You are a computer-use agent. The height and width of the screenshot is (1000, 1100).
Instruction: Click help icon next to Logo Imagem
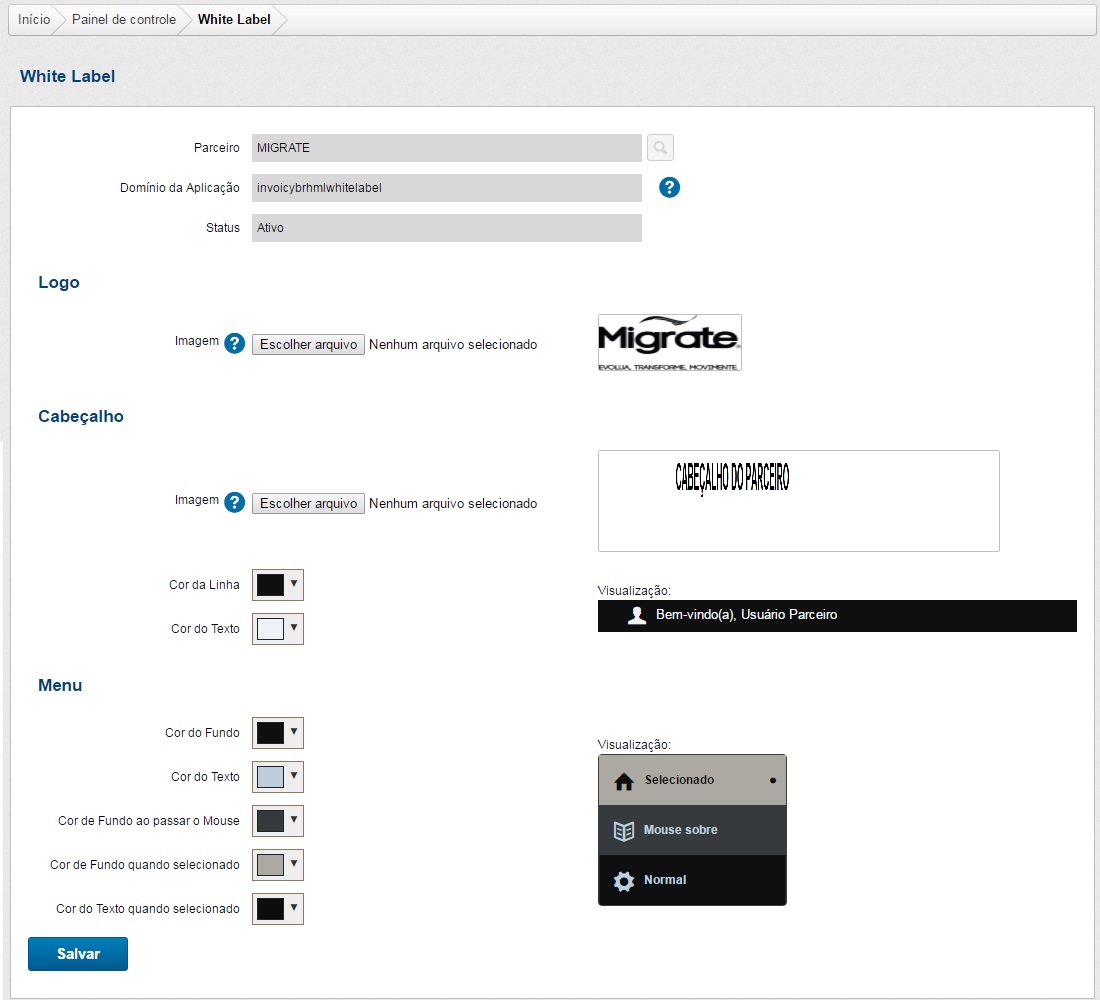tap(235, 344)
